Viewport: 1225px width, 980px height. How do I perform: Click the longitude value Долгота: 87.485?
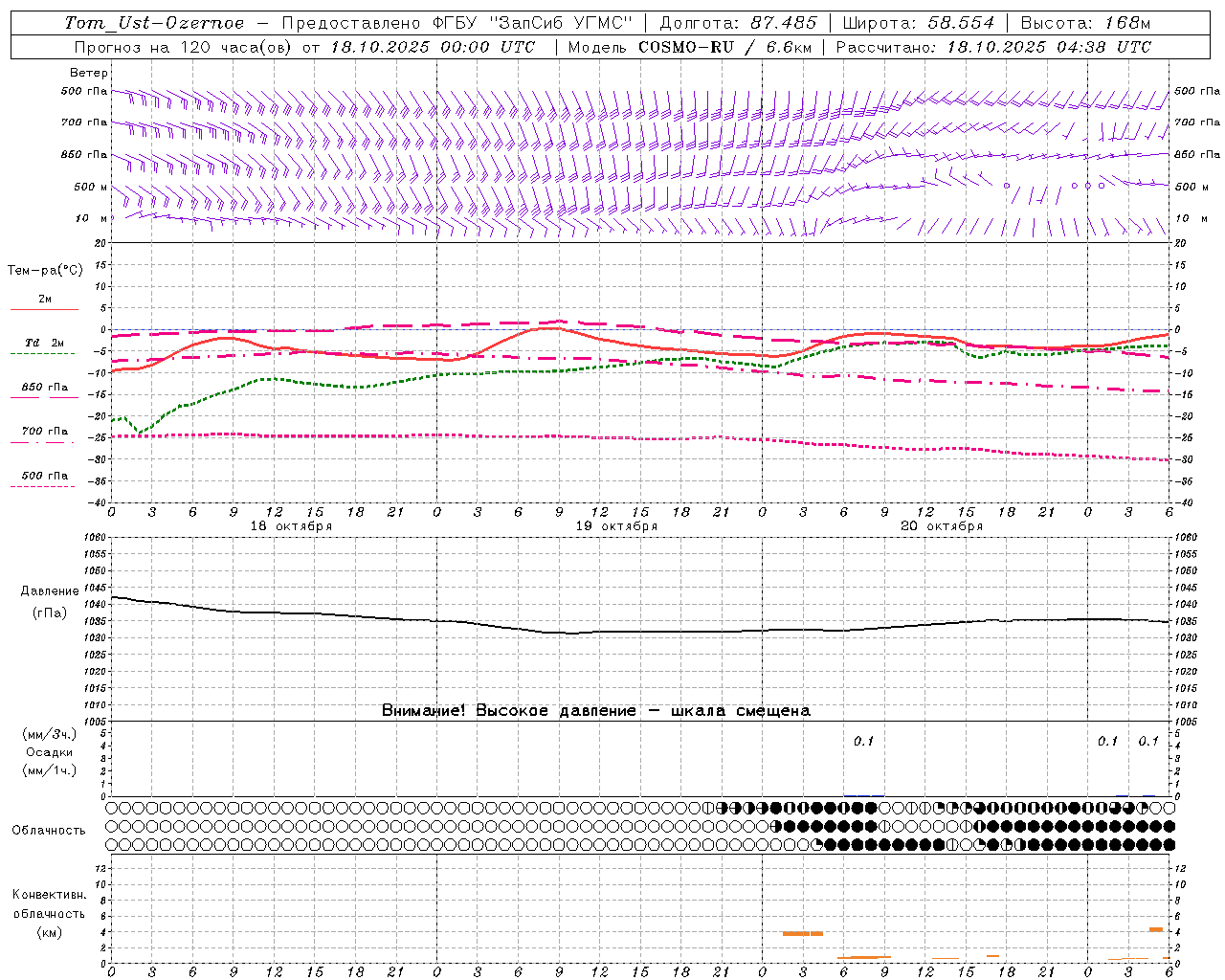tap(739, 23)
